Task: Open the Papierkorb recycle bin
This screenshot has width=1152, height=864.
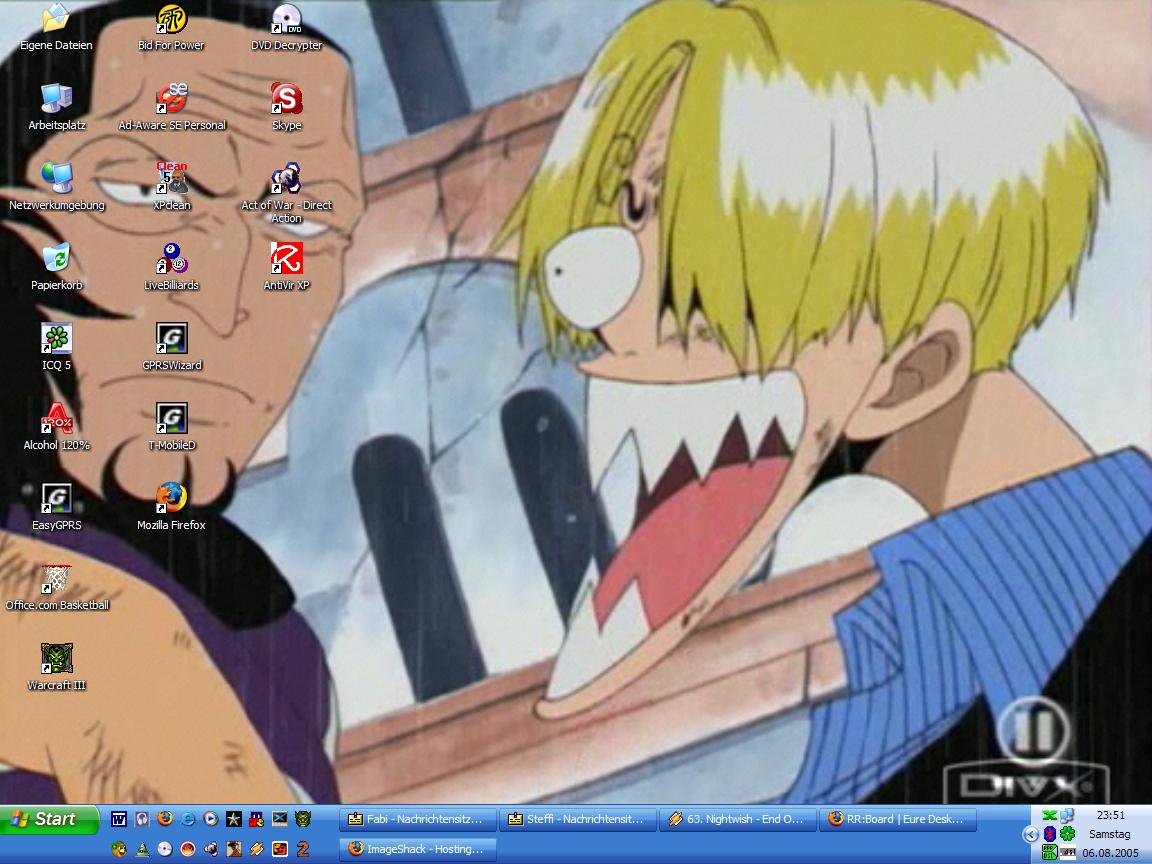Action: click(x=57, y=267)
